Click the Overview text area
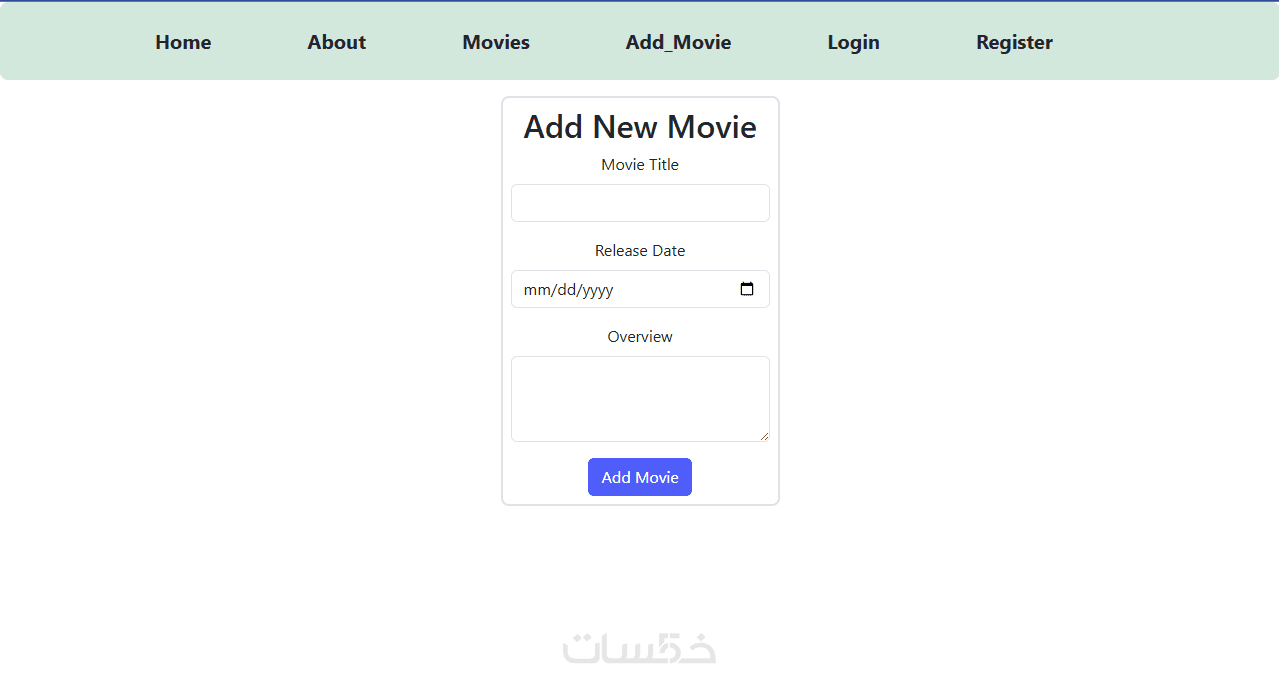Screen dimensions: 1279x678 [640, 399]
